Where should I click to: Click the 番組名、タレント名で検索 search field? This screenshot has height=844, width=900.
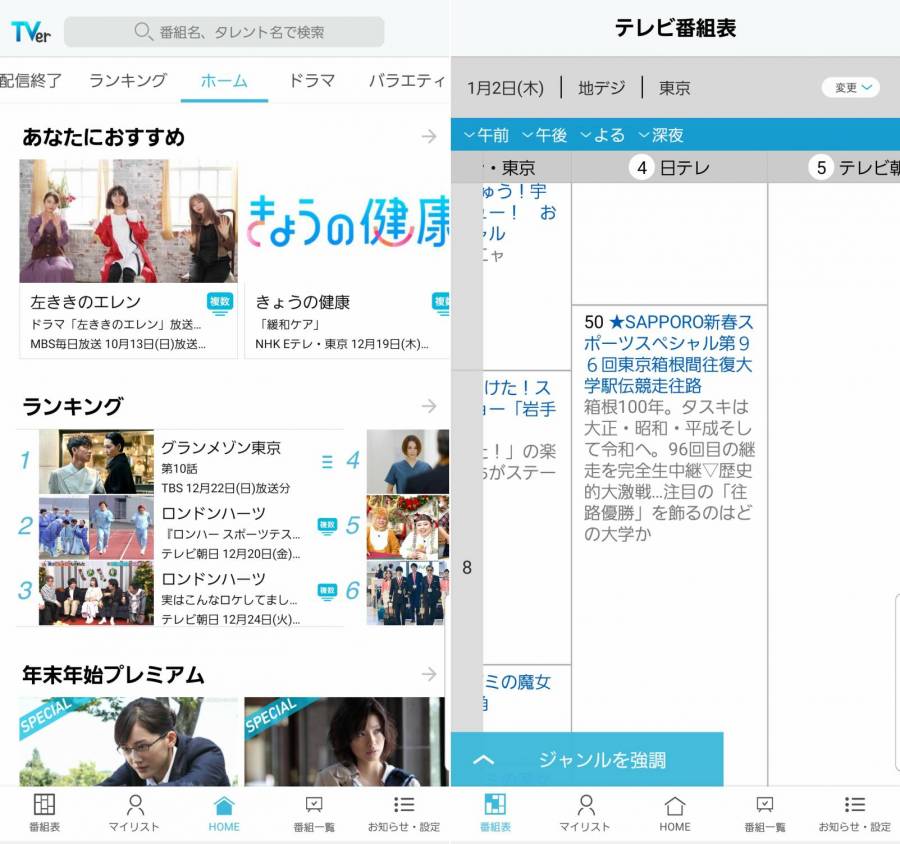pos(224,32)
